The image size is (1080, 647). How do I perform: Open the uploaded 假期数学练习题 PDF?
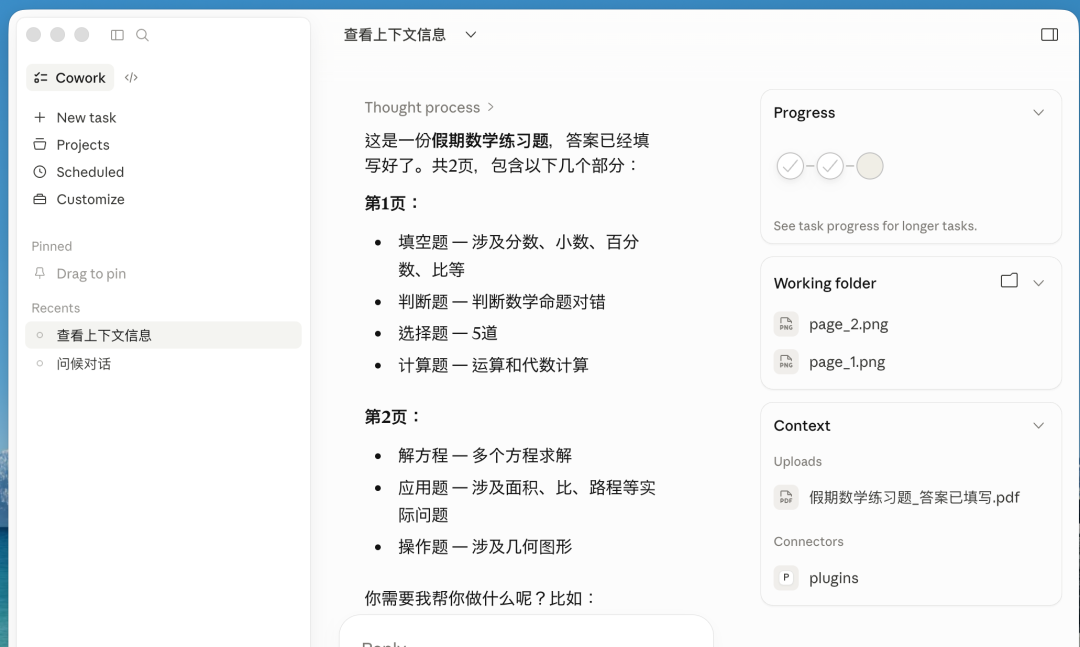pyautogui.click(x=914, y=497)
